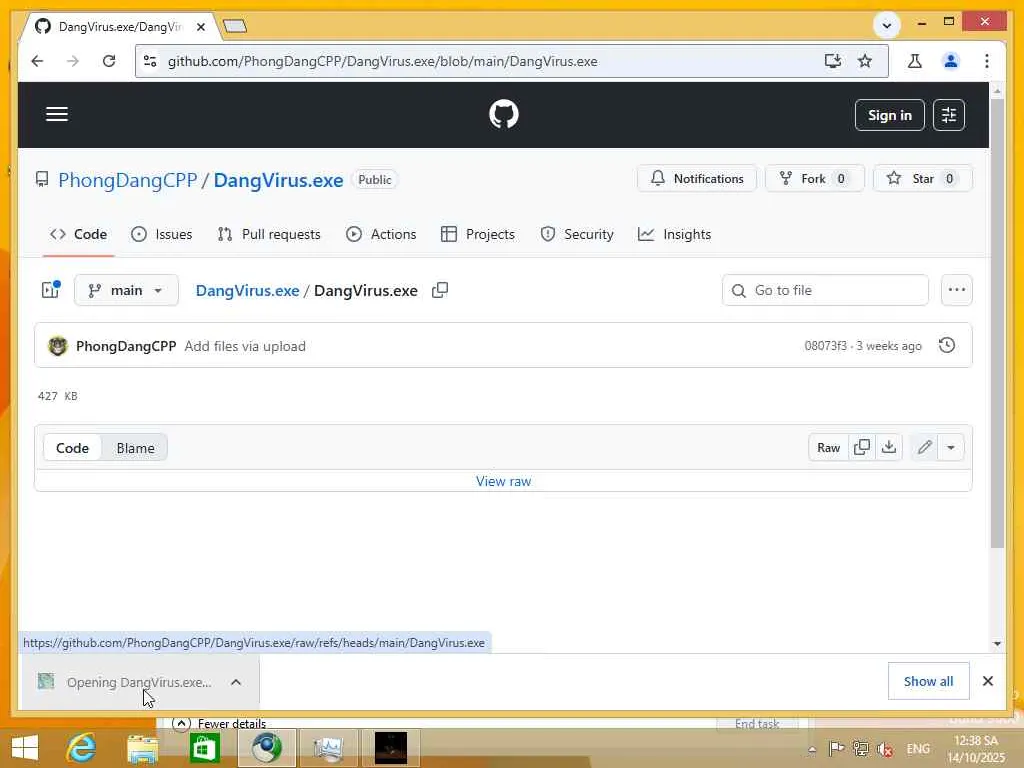Open the Insights tab
This screenshot has width=1024, height=768.
[675, 234]
